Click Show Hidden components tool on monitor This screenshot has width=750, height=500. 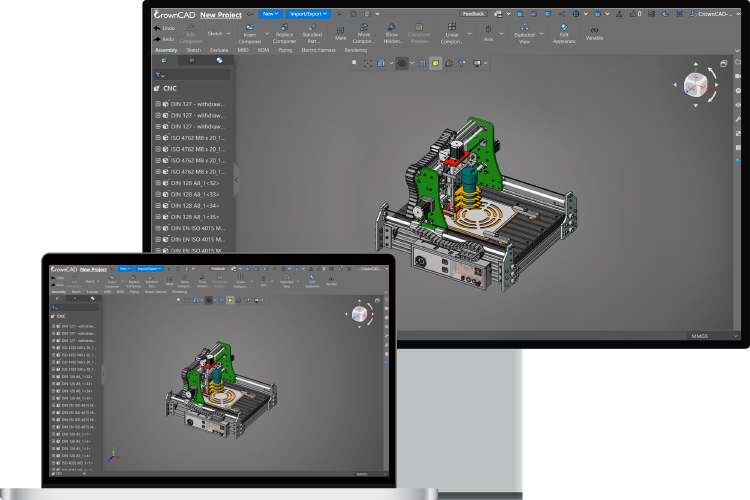click(392, 33)
